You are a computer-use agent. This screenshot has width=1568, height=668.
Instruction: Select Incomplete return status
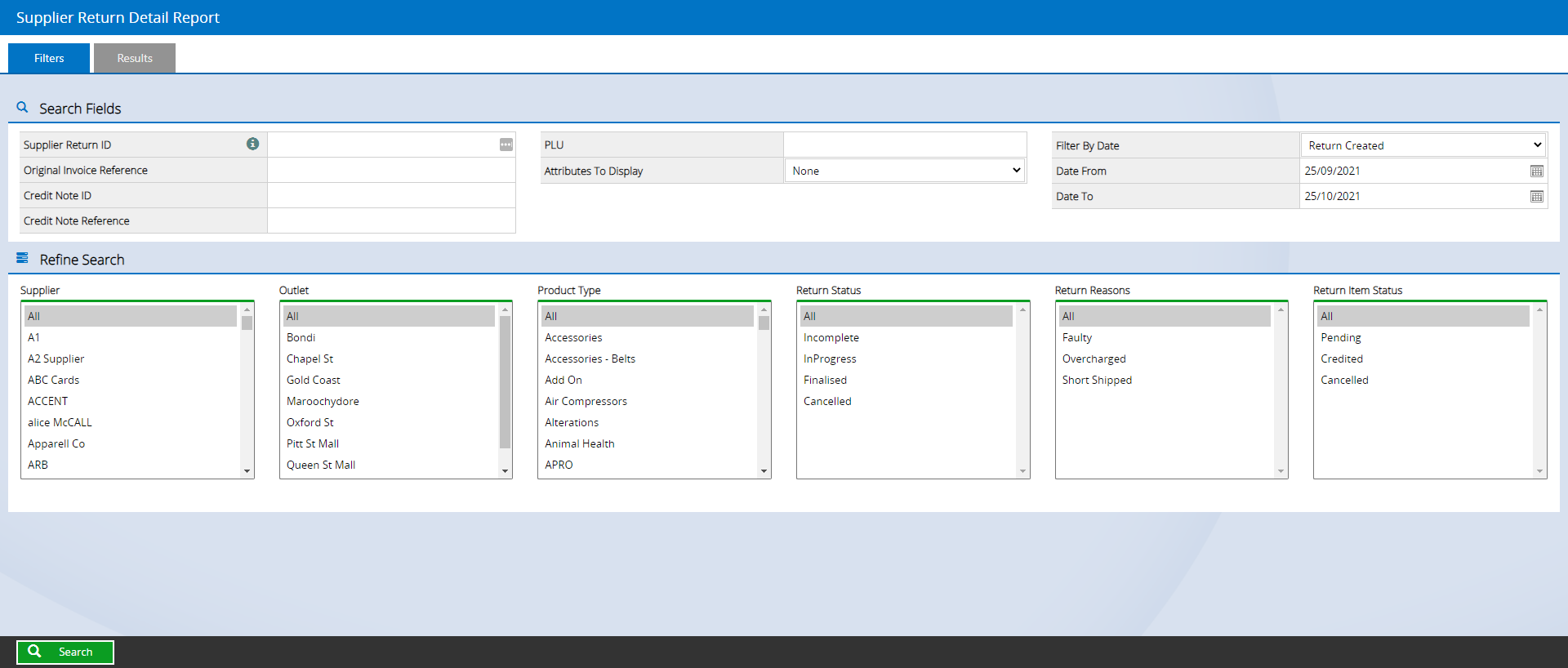906,337
